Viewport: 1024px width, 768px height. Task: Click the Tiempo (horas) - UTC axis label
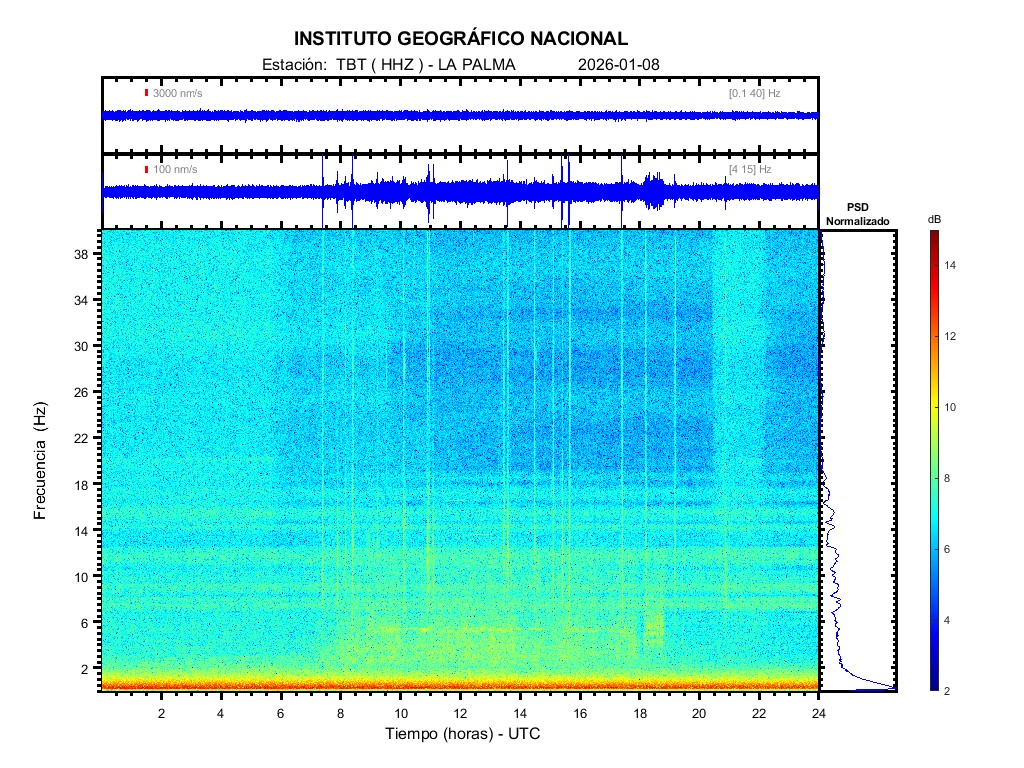(463, 734)
